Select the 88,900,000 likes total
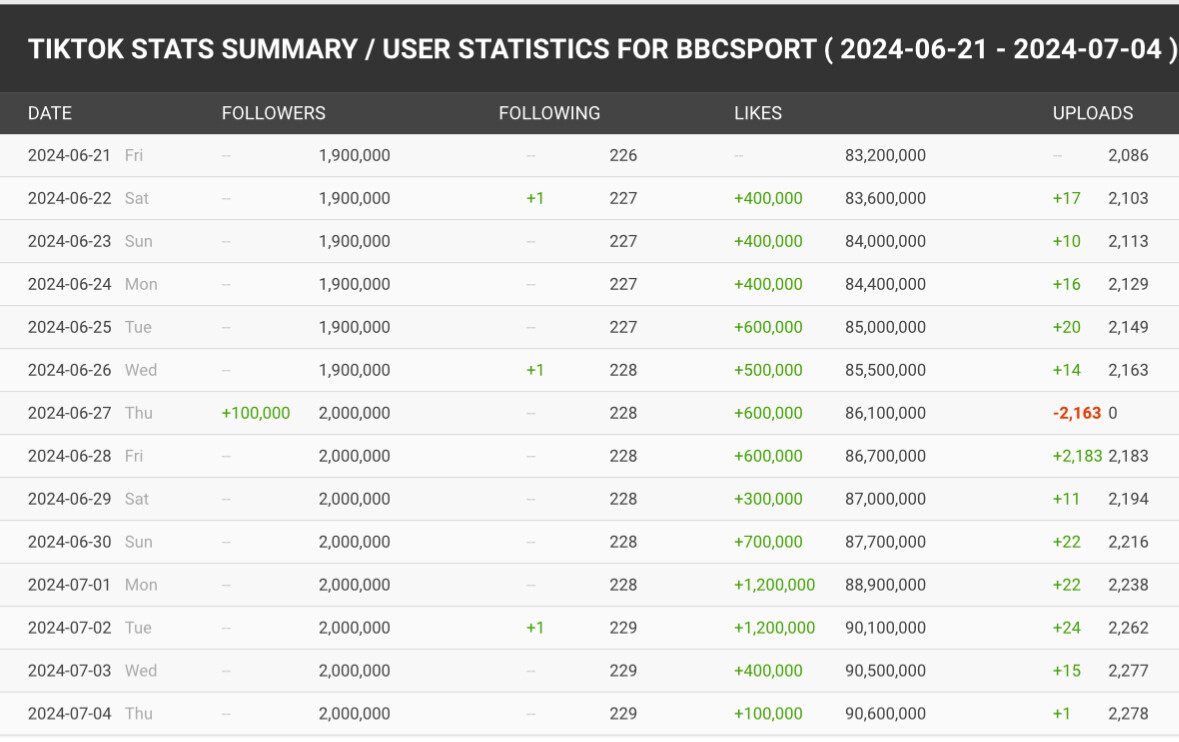 point(885,585)
